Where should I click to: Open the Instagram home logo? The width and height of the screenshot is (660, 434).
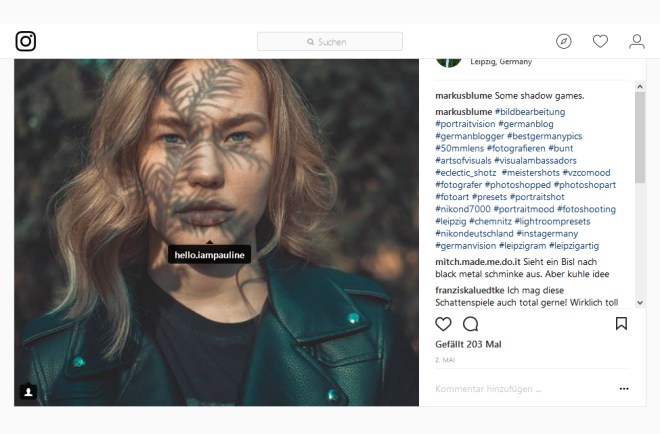point(26,41)
